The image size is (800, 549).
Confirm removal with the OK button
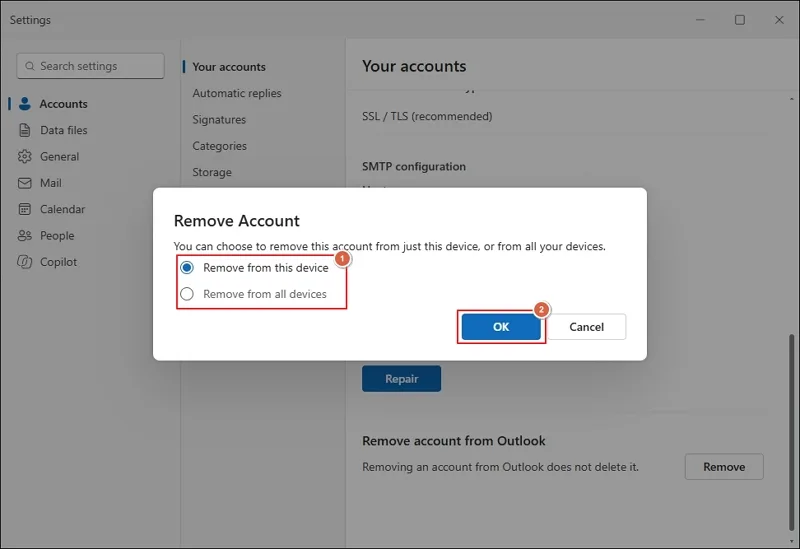coord(501,327)
